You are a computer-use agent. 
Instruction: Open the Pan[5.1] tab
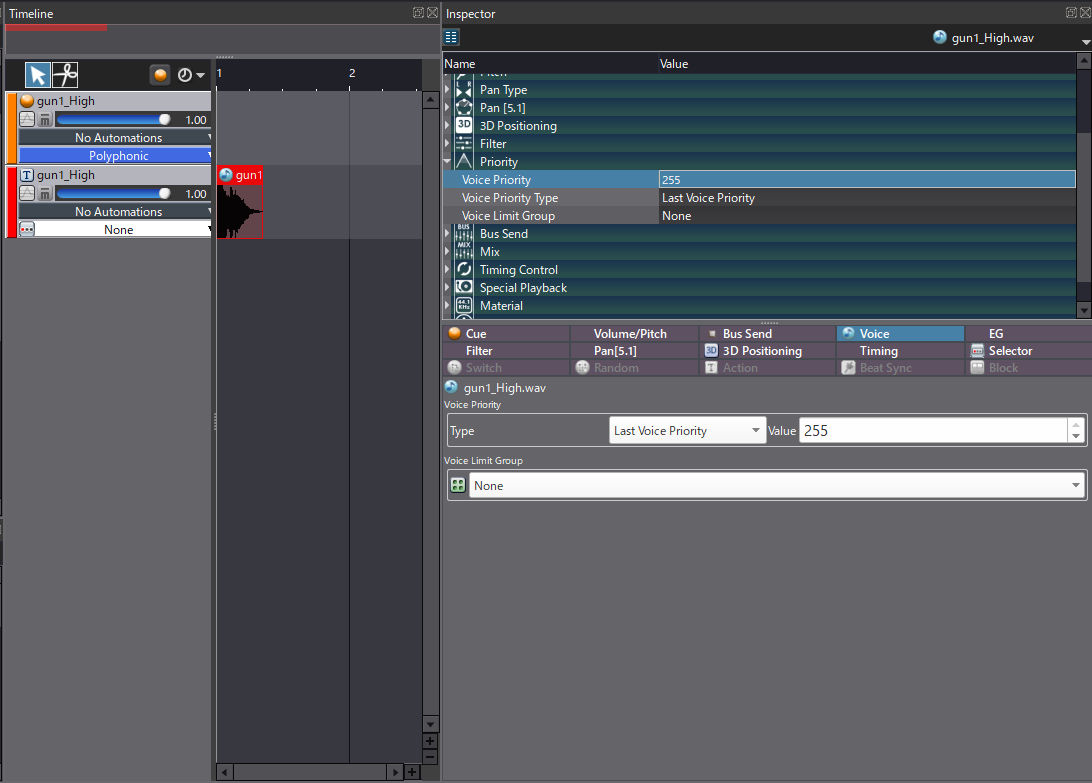[634, 350]
